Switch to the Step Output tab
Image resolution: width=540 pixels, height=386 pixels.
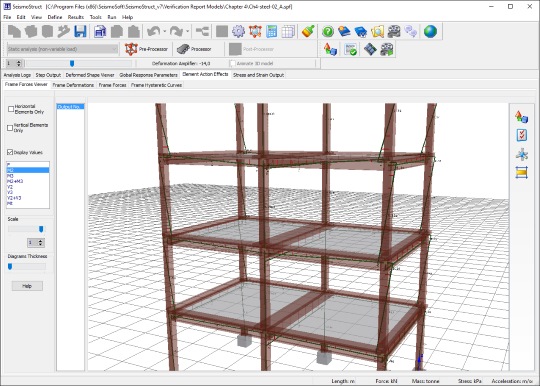[x=48, y=75]
